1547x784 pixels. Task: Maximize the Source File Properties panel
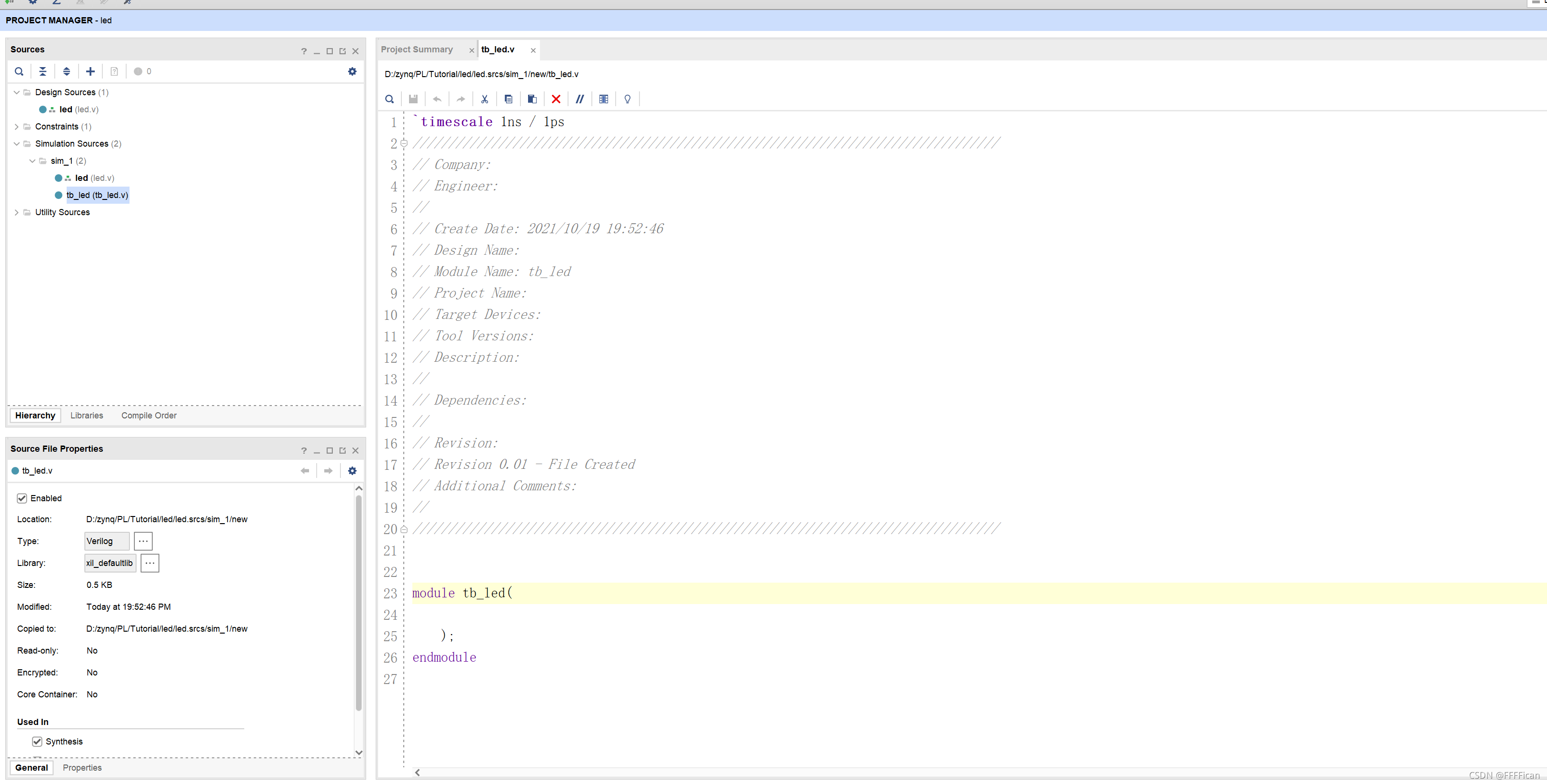[x=329, y=450]
